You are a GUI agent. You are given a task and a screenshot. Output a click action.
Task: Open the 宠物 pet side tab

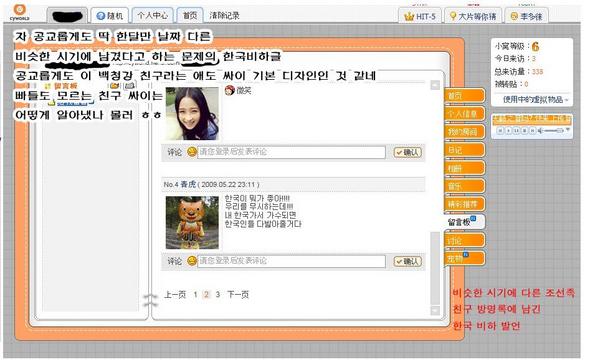pos(465,259)
